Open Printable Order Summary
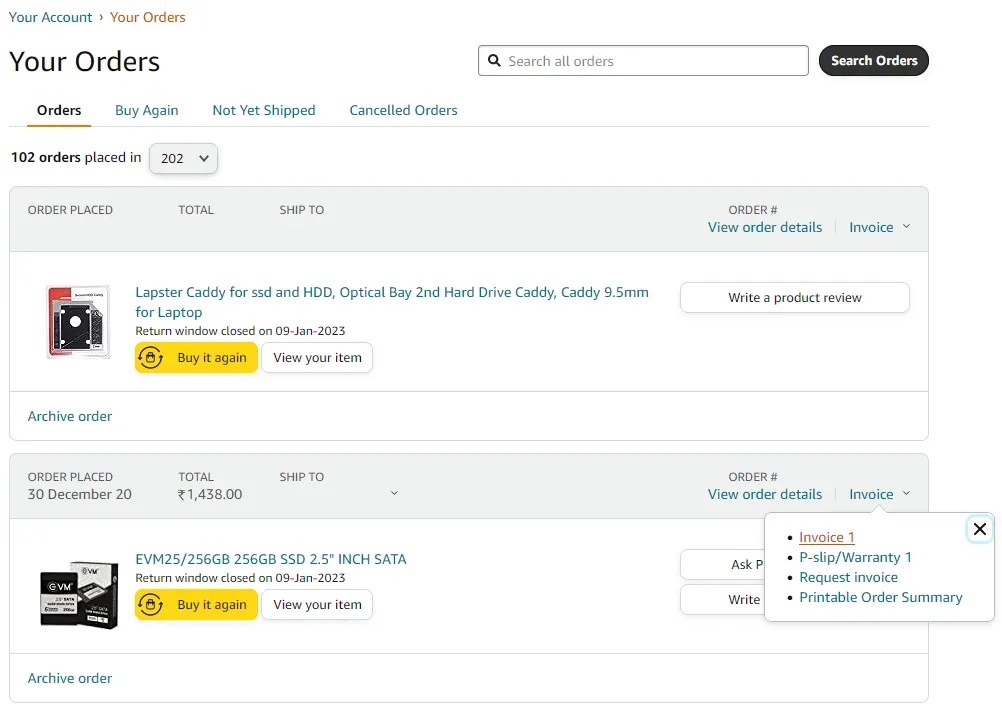This screenshot has height=712, width=1002. [881, 597]
